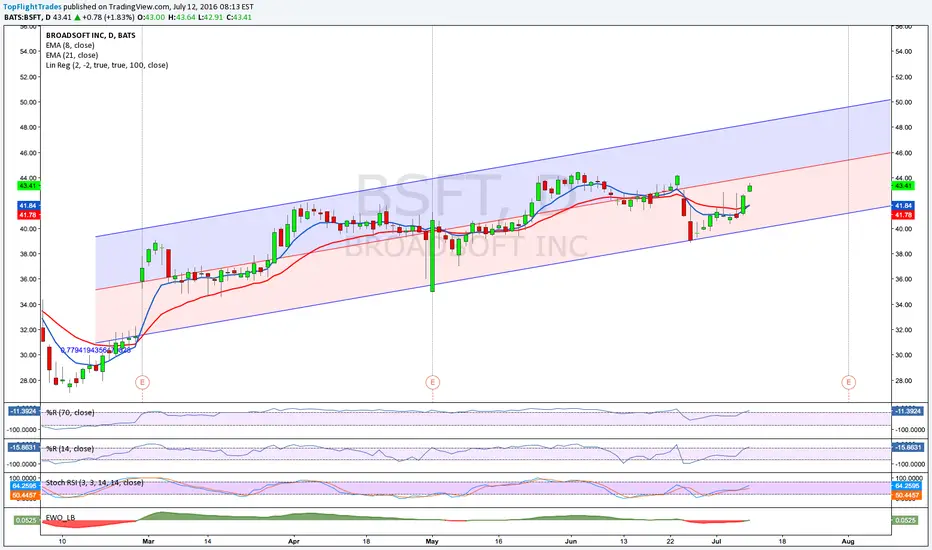Image resolution: width=932 pixels, height=550 pixels.
Task: Open the TopFlightTrades author link
Action: coord(32,7)
